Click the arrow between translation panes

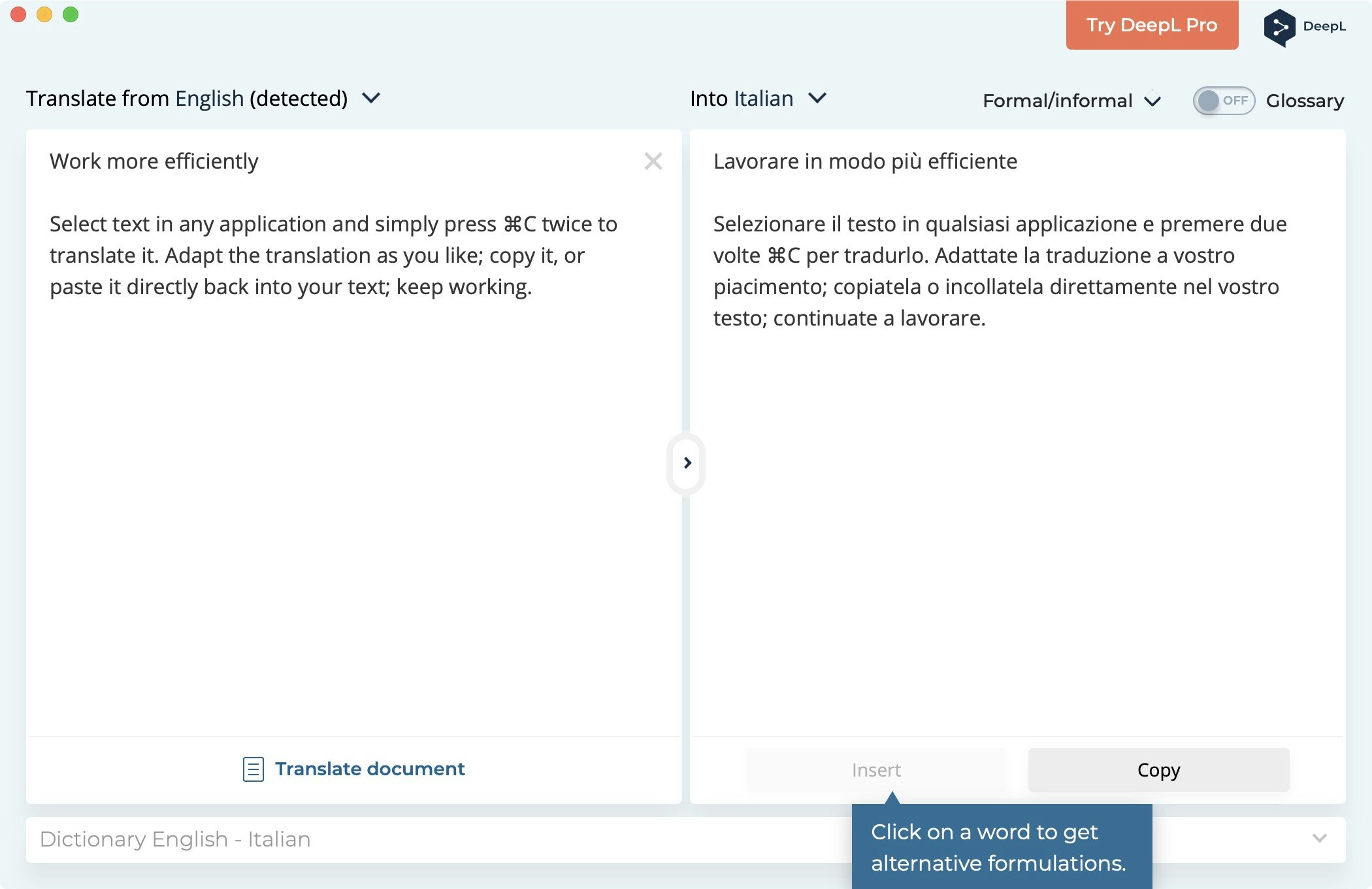687,463
